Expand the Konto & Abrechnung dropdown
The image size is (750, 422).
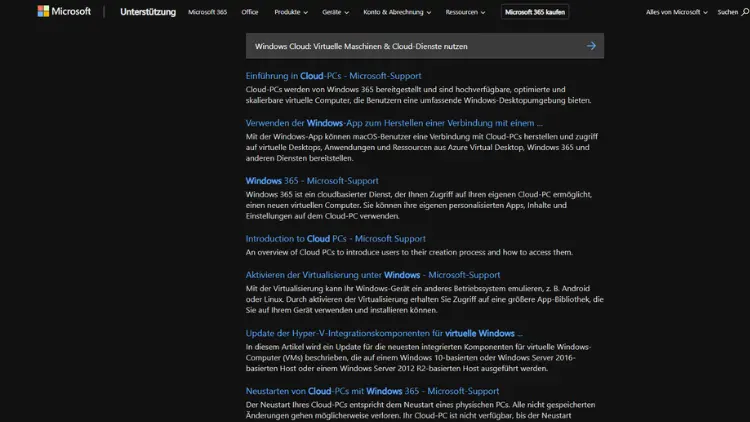[397, 12]
